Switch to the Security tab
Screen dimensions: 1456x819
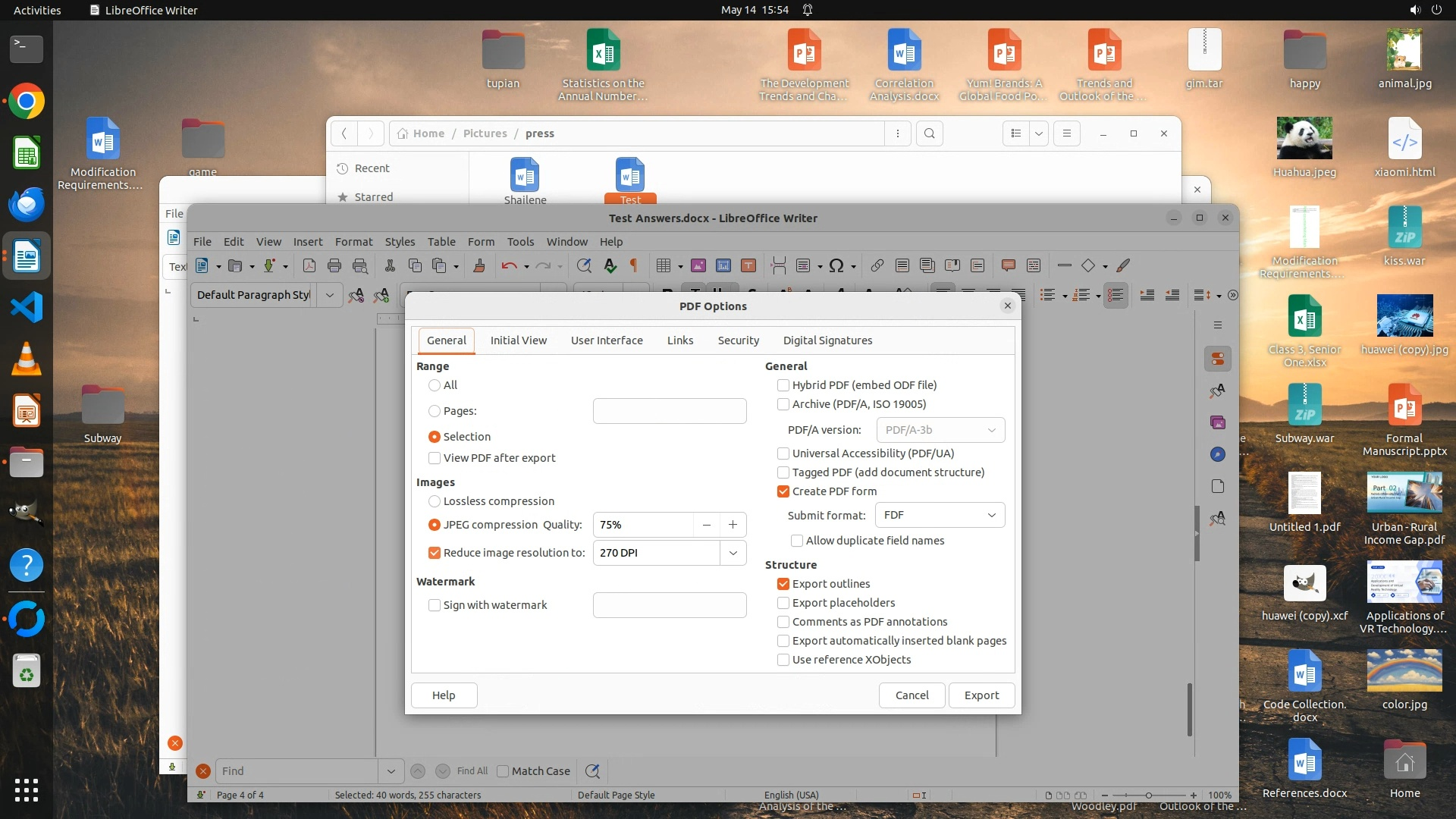pos(738,340)
